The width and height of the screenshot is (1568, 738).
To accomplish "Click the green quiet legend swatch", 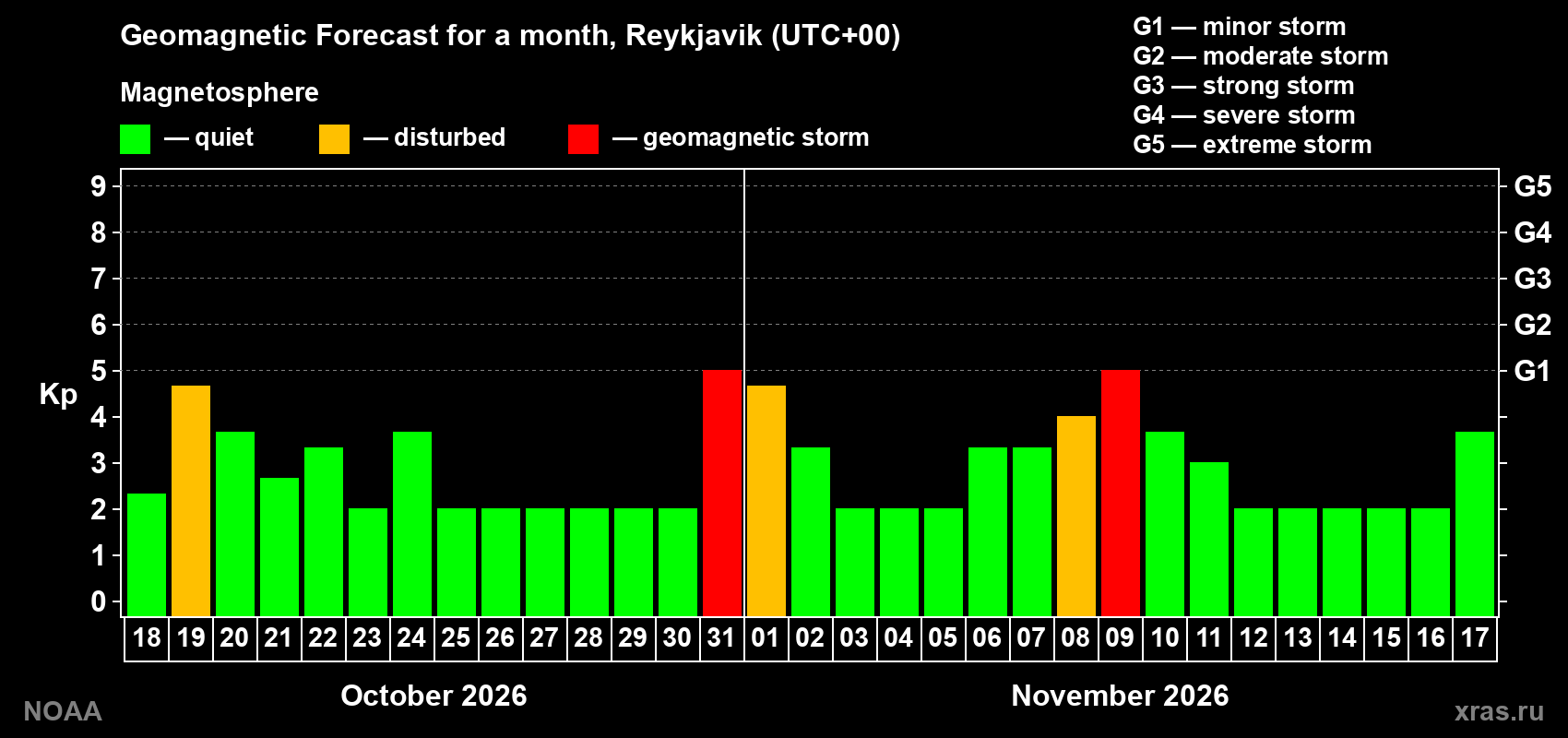I will click(135, 139).
